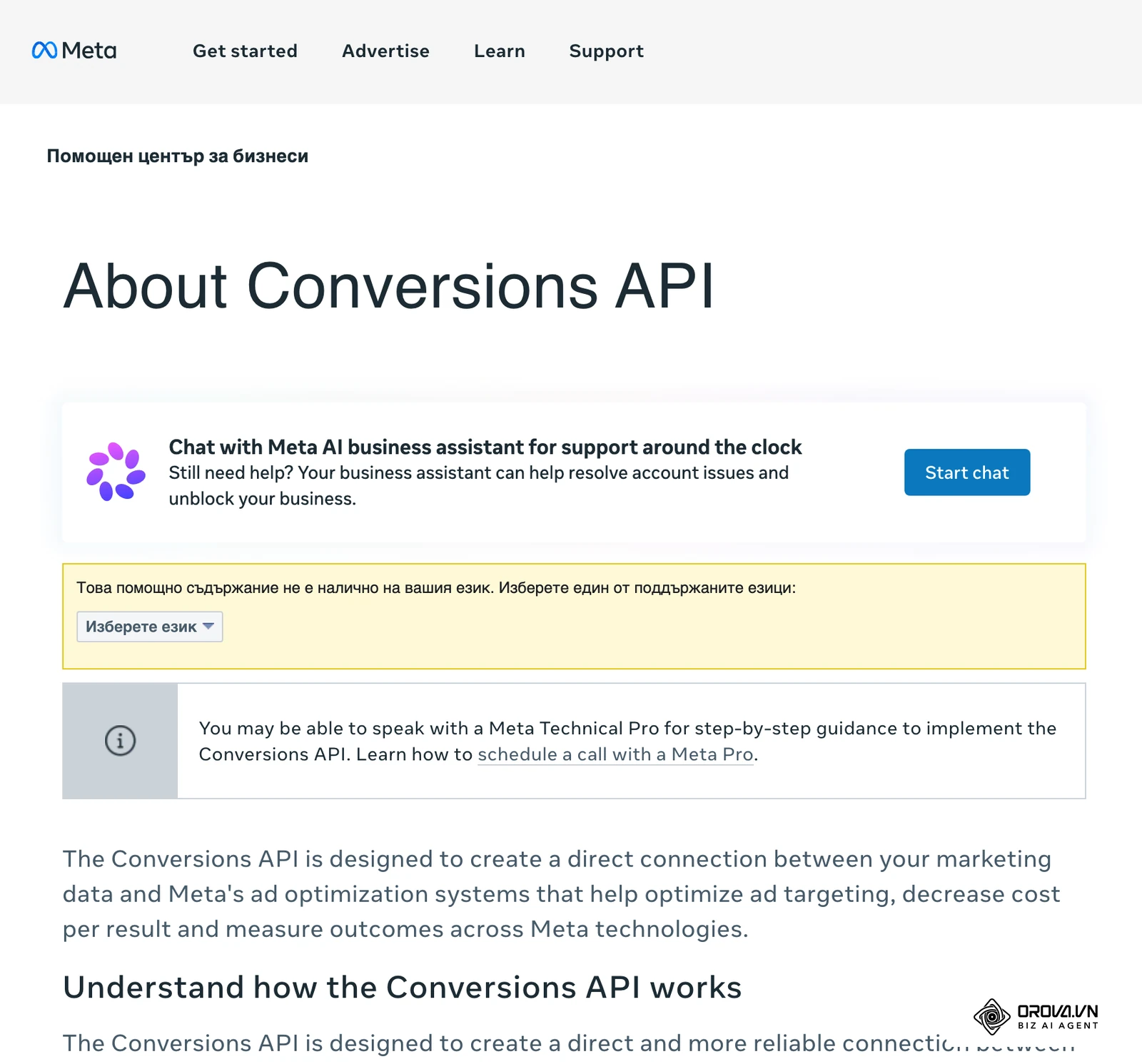Click paragraph starting 'The Conversions API is designed to create a direct connection between'
The width and height of the screenshot is (1142, 1064).
coord(562,894)
